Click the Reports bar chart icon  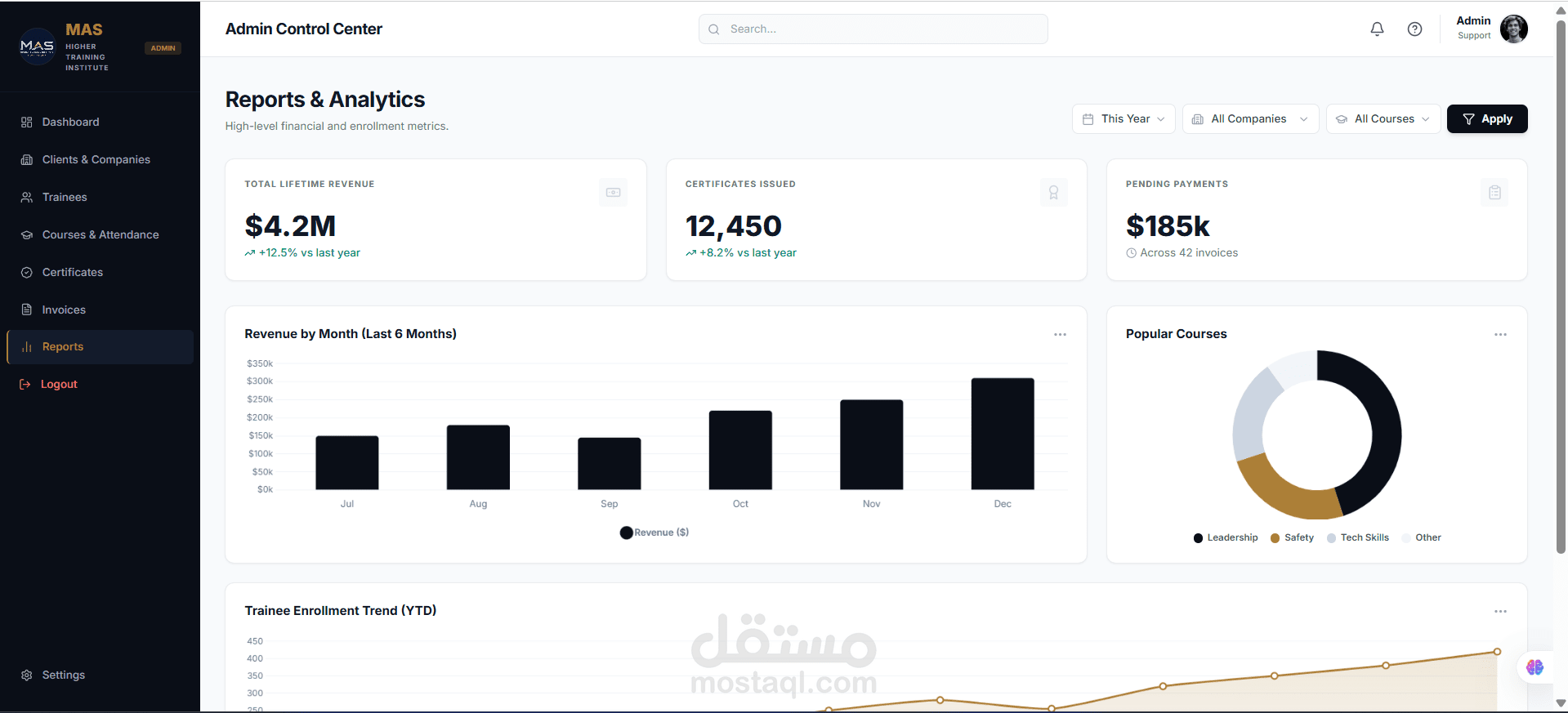click(x=27, y=346)
